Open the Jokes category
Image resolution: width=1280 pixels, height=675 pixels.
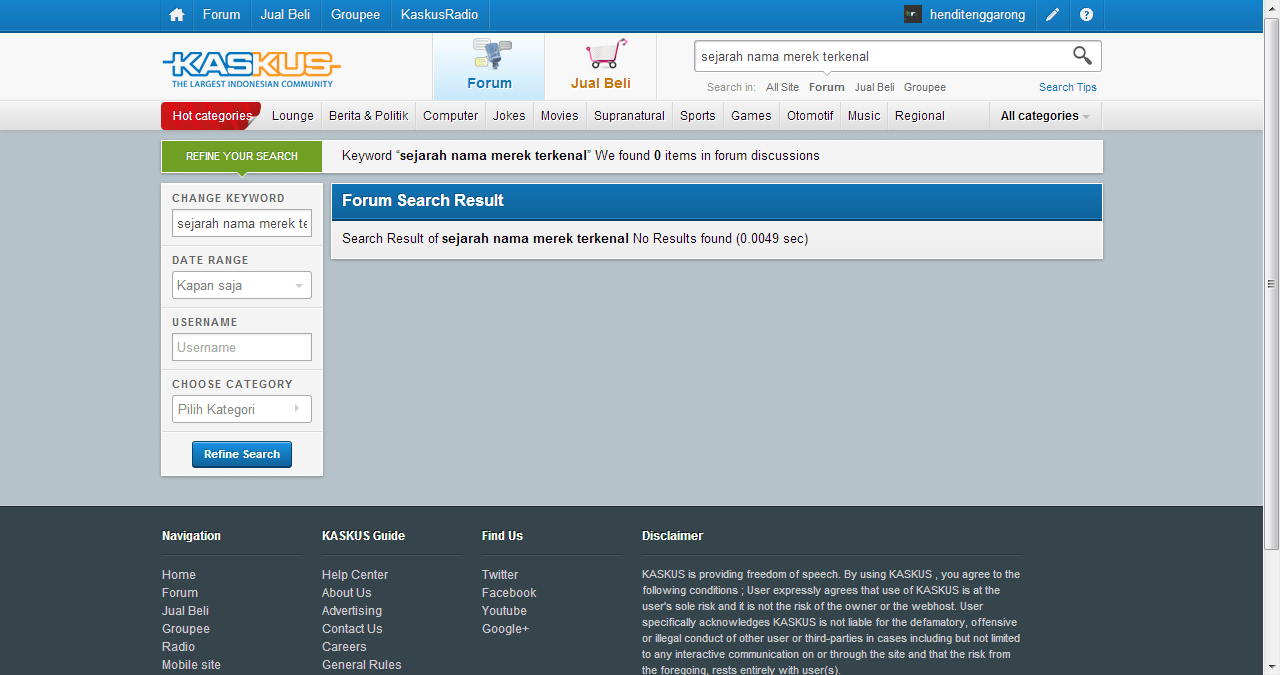509,116
